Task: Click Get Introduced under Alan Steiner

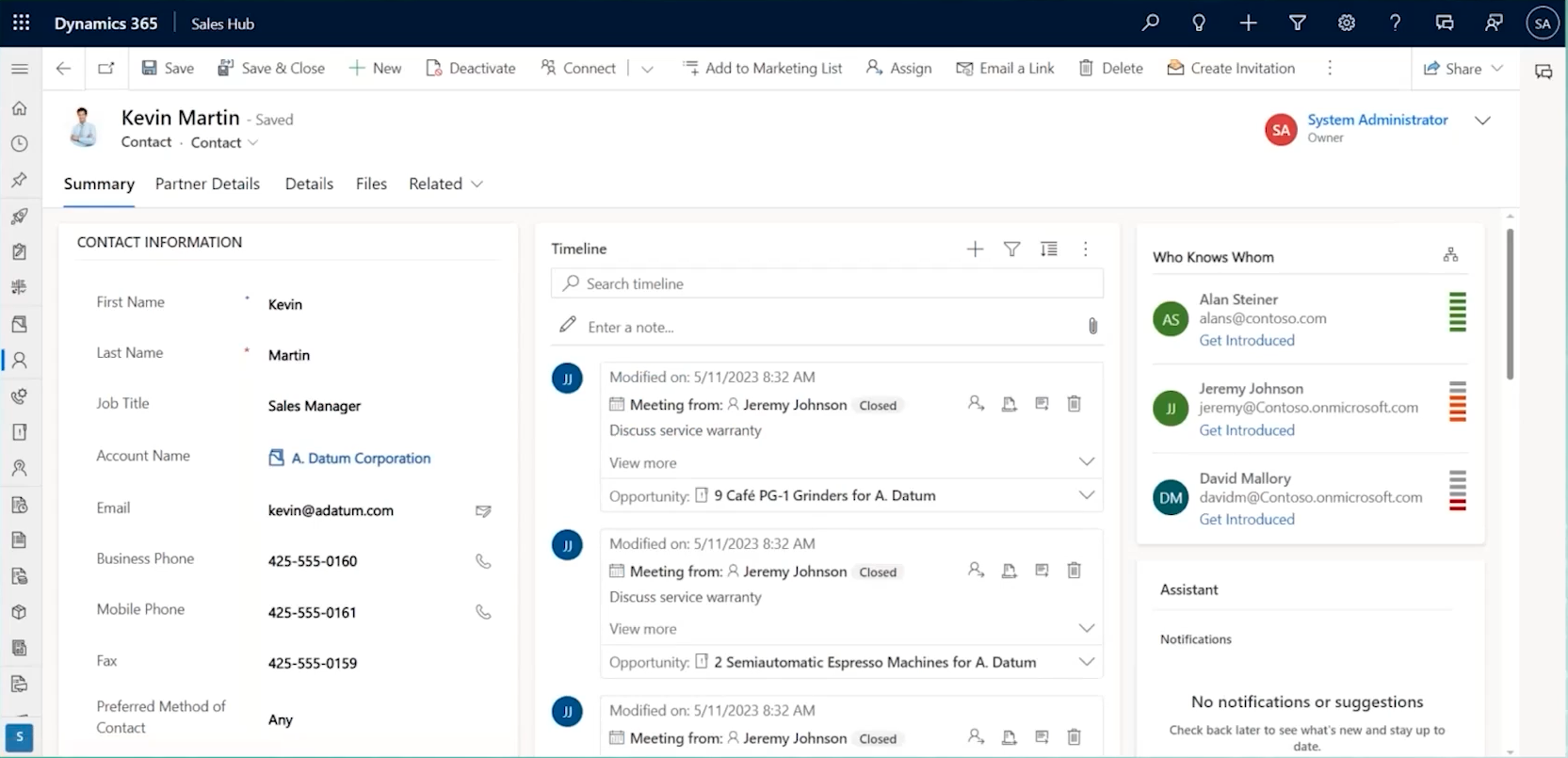Action: pos(1246,341)
